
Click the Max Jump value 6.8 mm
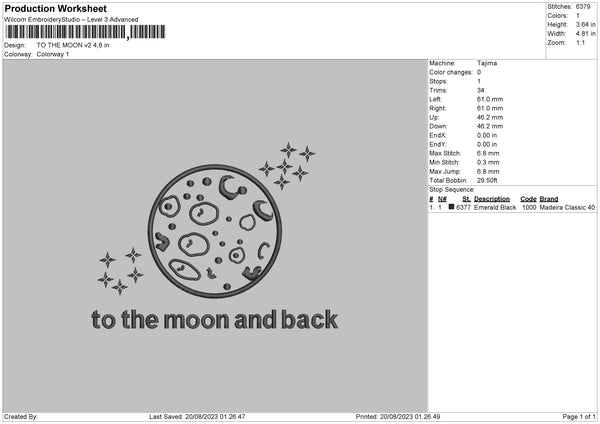pos(488,172)
